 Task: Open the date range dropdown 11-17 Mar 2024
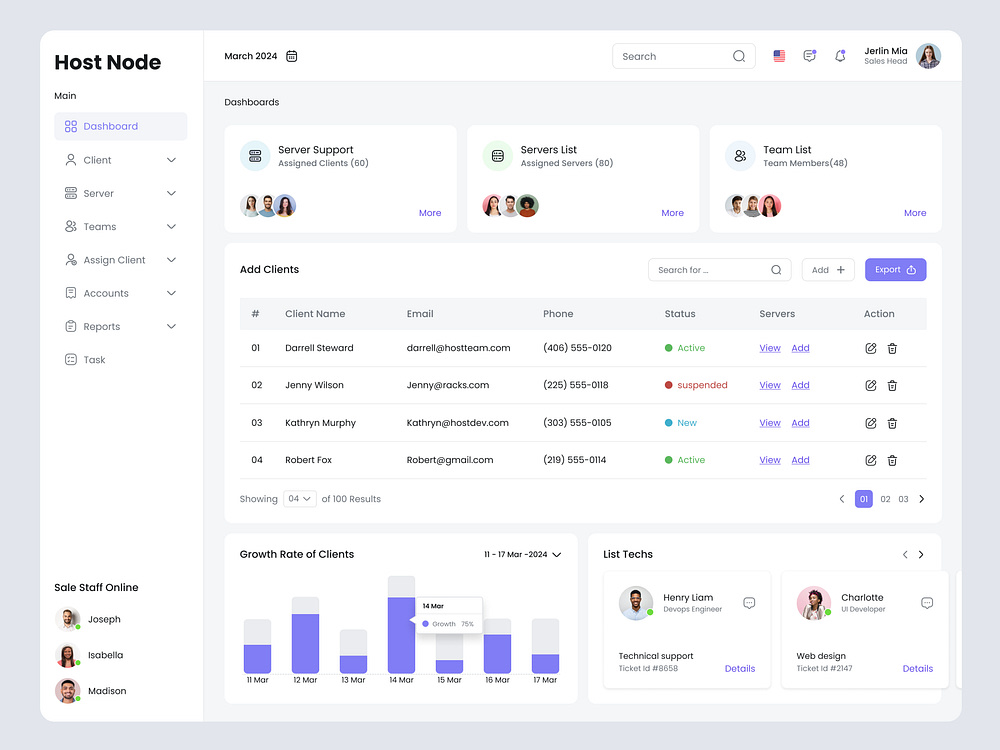pos(521,554)
